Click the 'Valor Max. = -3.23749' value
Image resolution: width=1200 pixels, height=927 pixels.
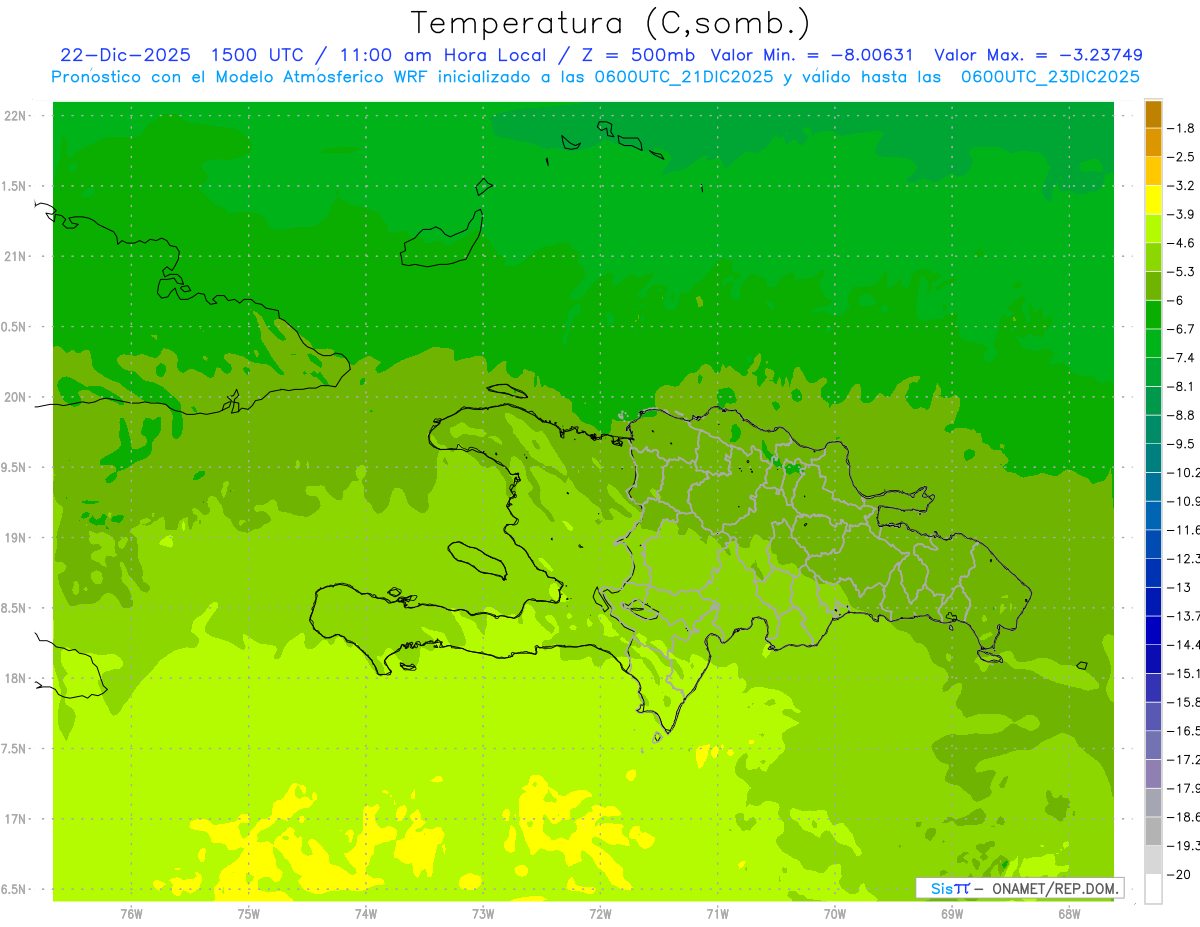pyautogui.click(x=1038, y=55)
